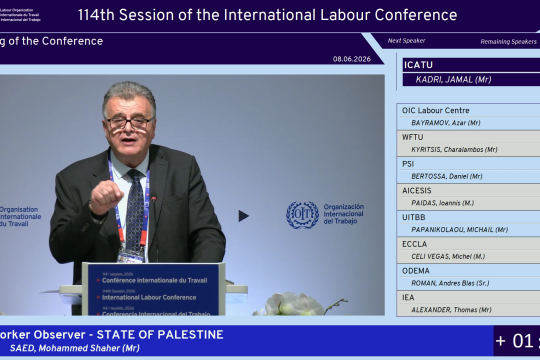
Task: Click the 'Organisation internationale du Travail' text
Action: pyautogui.click(x=20, y=216)
